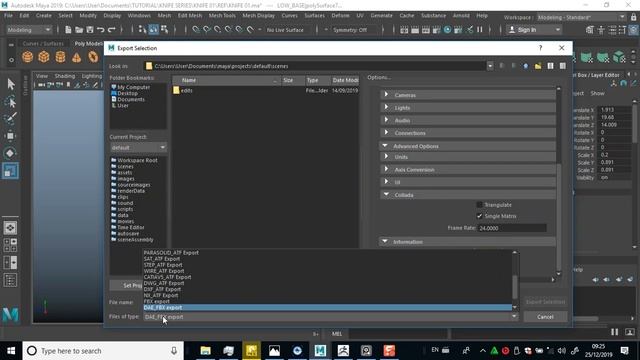Select the polygon cube shelf icon

(x=44, y=57)
